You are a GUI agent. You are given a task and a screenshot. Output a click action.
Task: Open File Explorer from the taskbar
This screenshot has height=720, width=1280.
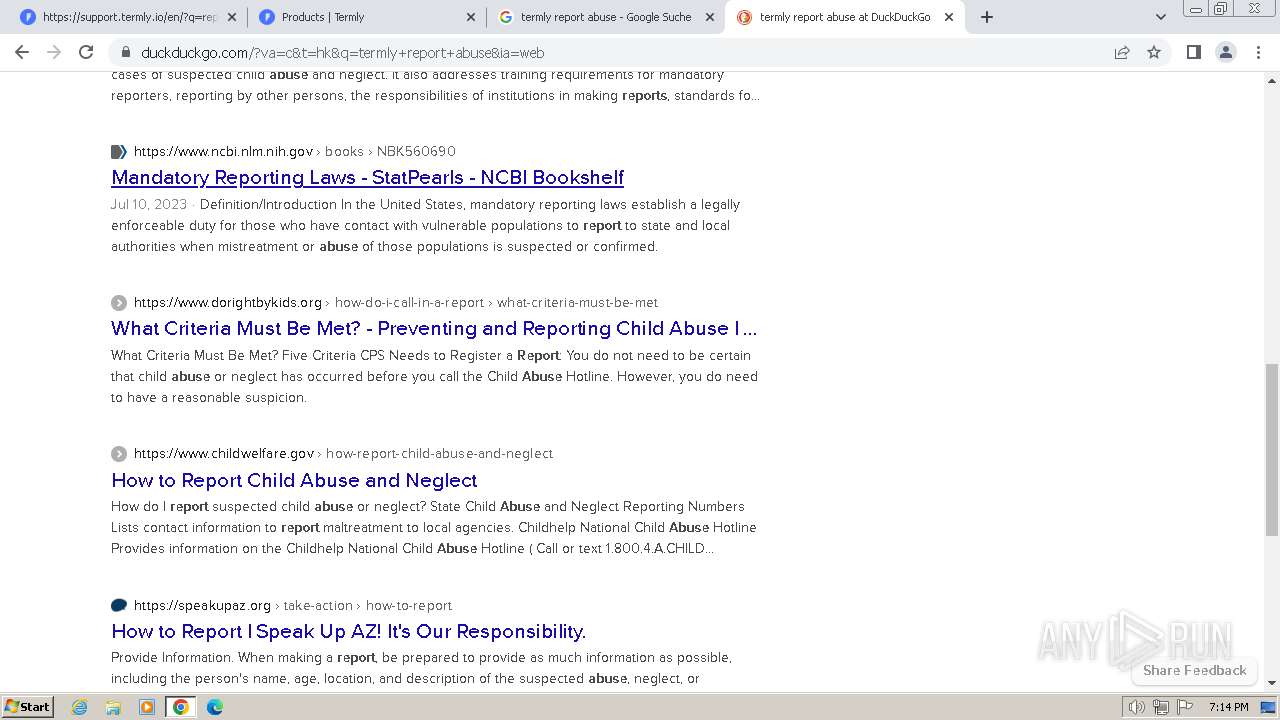(x=113, y=707)
